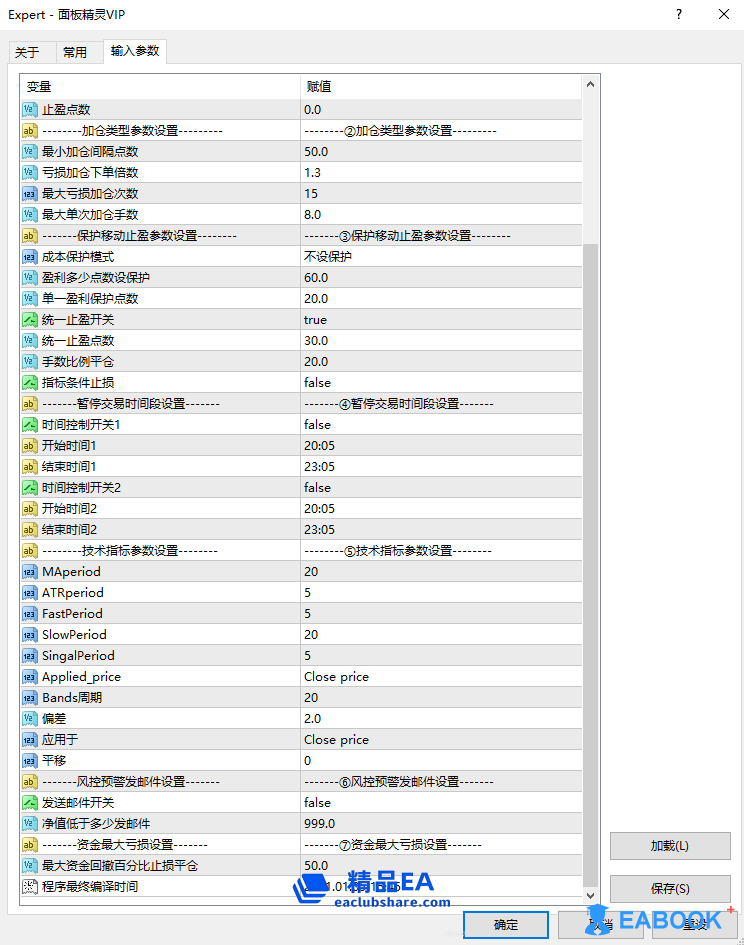Click the integer icon beside FastPeriod
Screen dimensions: 744x945
30,614
